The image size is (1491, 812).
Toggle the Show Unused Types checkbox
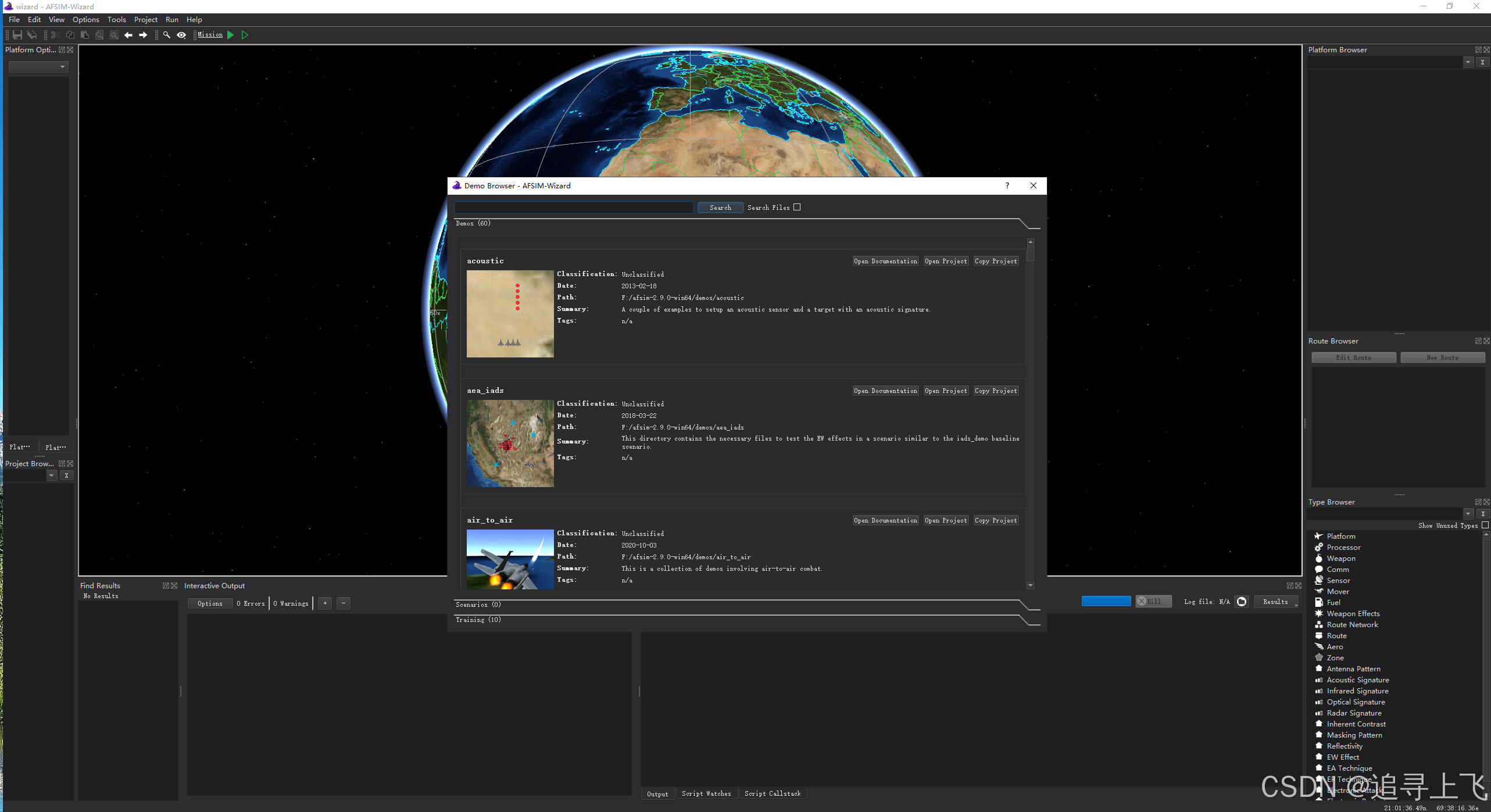pyautogui.click(x=1485, y=525)
